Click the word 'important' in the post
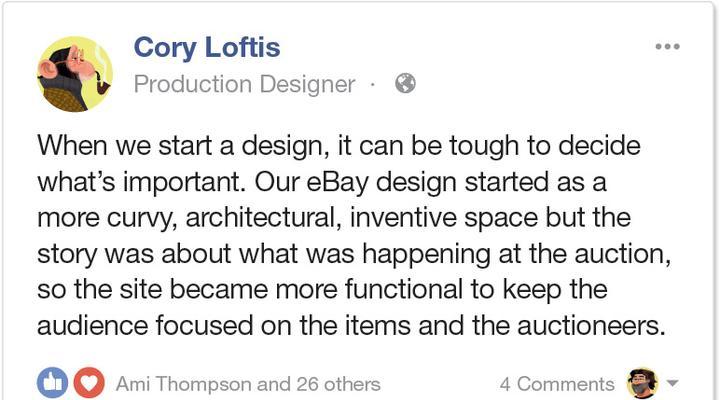This screenshot has height=400, width=720. pyautogui.click(x=182, y=182)
